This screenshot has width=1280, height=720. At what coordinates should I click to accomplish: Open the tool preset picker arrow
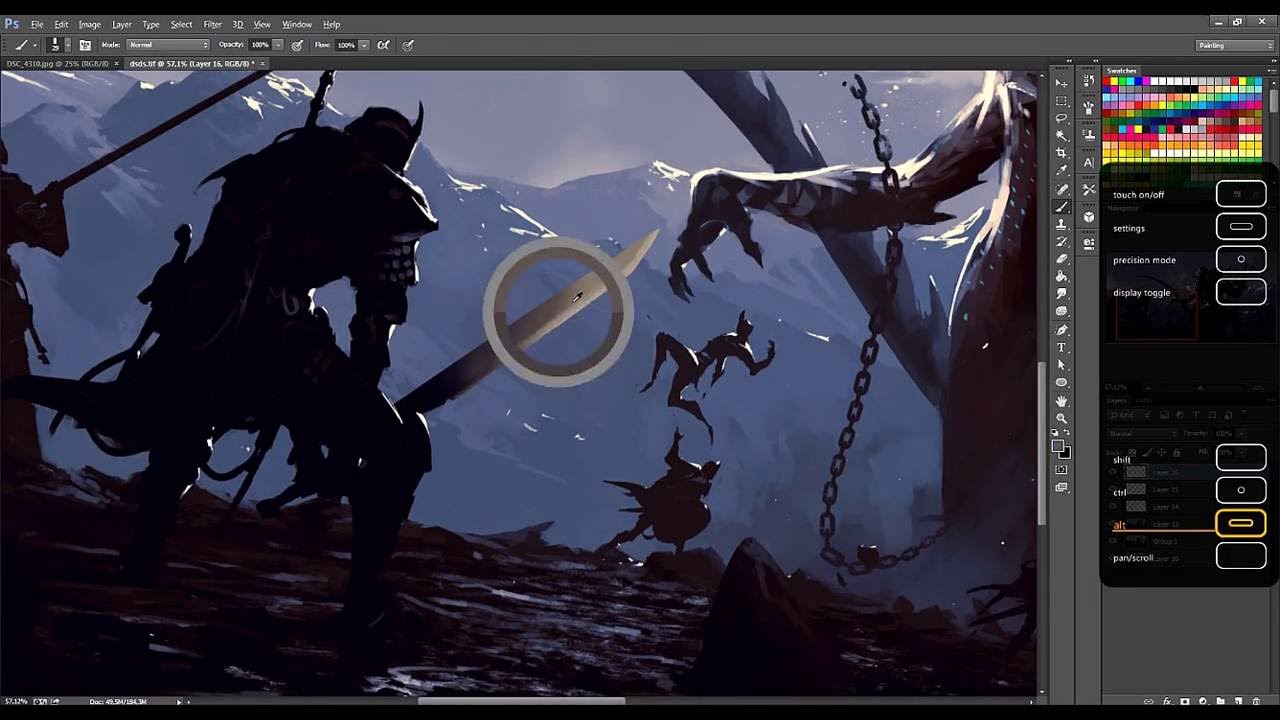tap(34, 45)
